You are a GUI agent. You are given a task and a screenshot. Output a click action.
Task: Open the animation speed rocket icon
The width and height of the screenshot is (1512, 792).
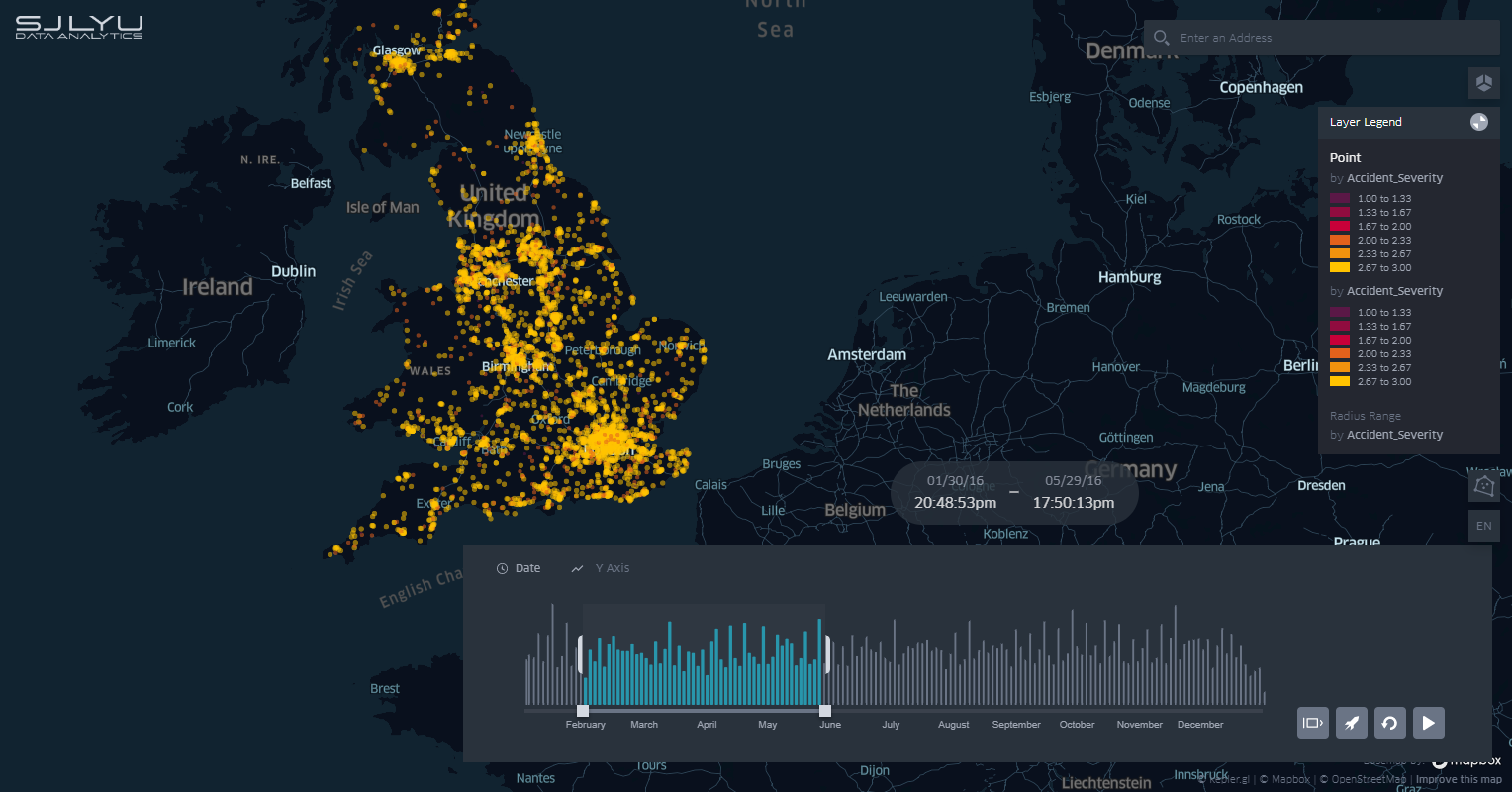(x=1352, y=723)
